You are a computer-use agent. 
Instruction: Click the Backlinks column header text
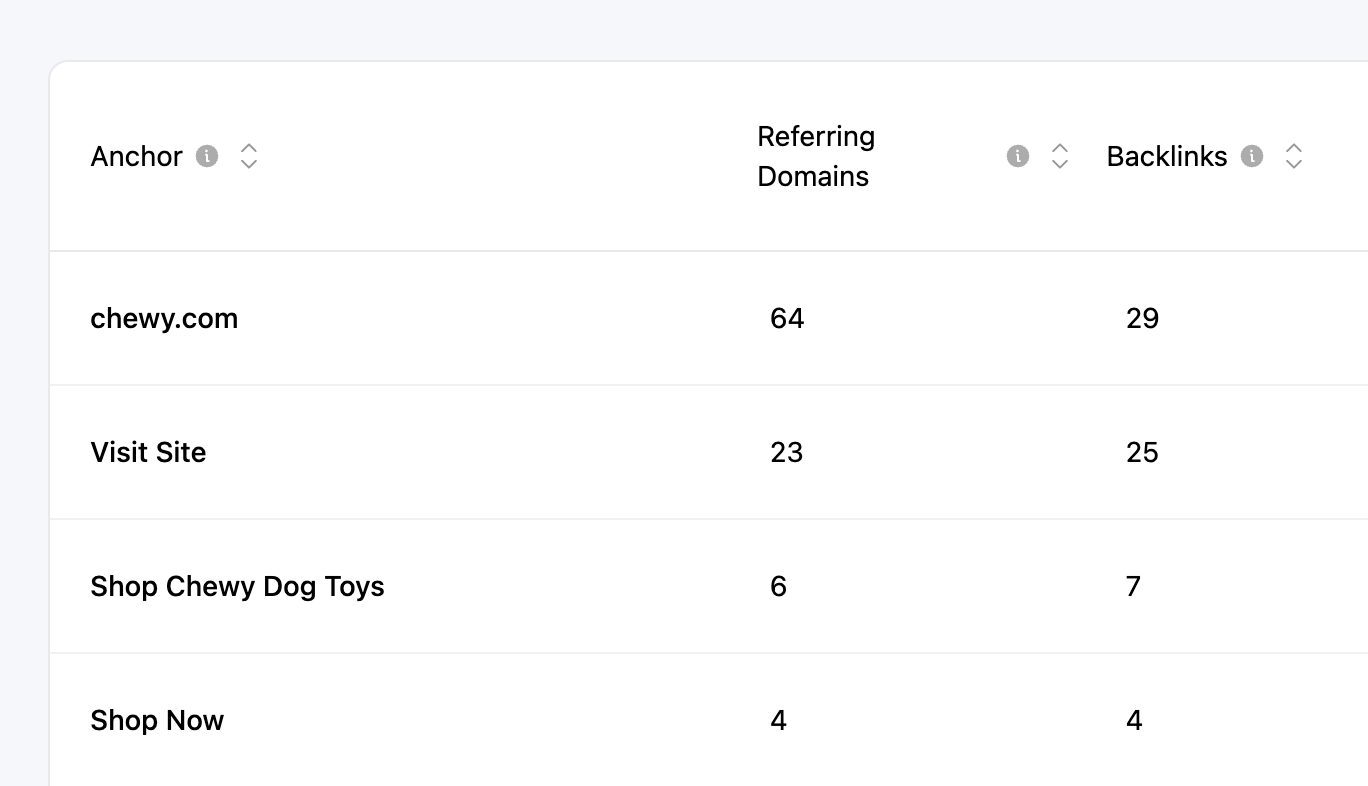coord(1166,156)
